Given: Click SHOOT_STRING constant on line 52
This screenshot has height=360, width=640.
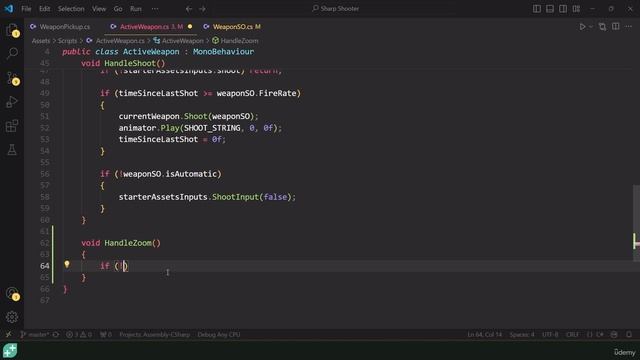Looking at the screenshot, I should pos(212,128).
